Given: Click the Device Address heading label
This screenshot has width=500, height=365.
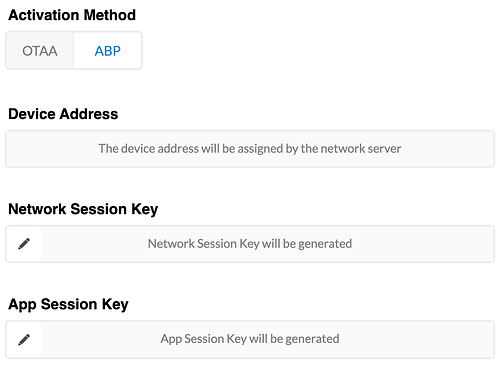Looking at the screenshot, I should (63, 114).
